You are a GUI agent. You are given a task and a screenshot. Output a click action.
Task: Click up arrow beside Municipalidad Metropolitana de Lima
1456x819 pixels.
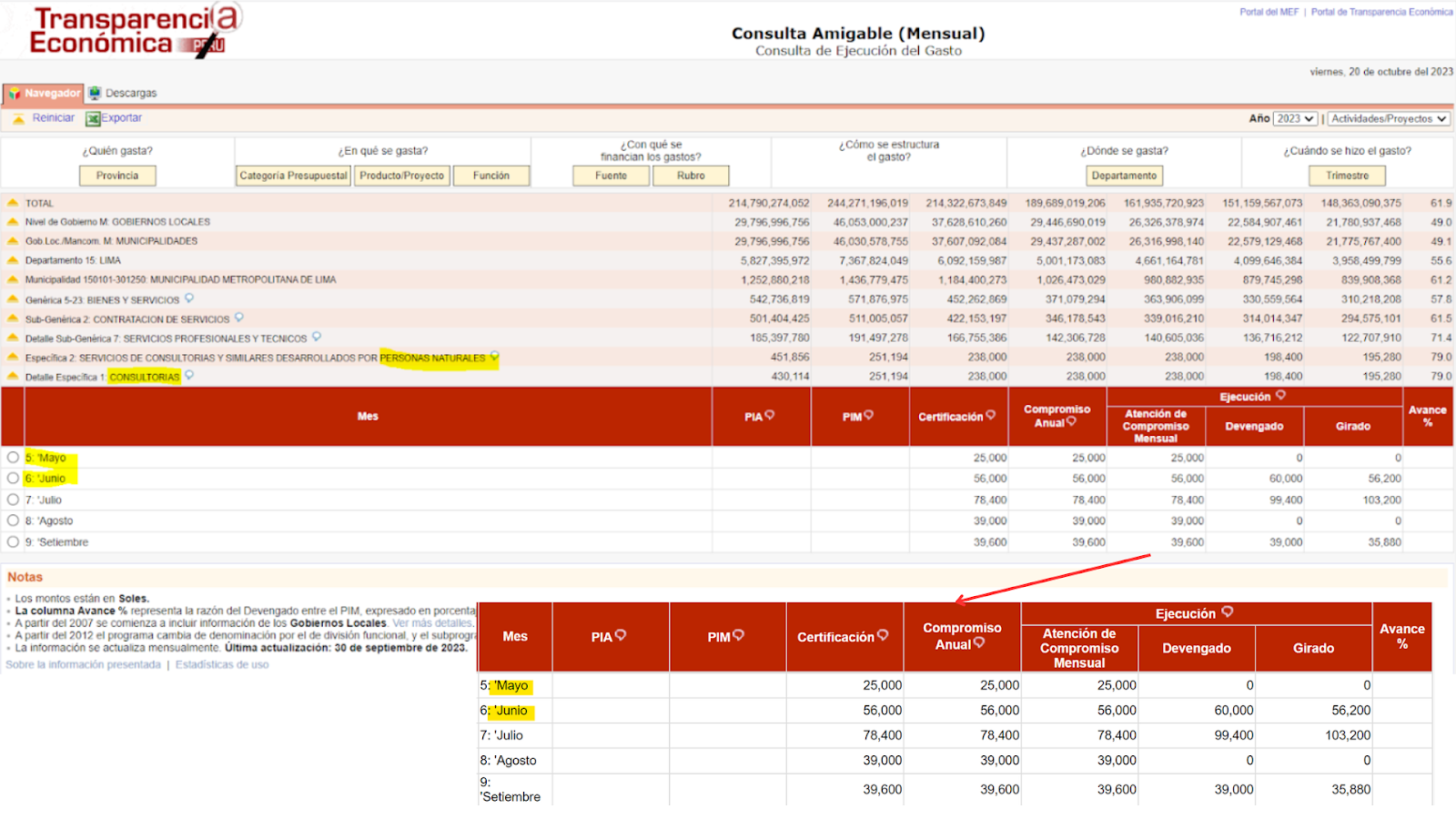pos(13,279)
